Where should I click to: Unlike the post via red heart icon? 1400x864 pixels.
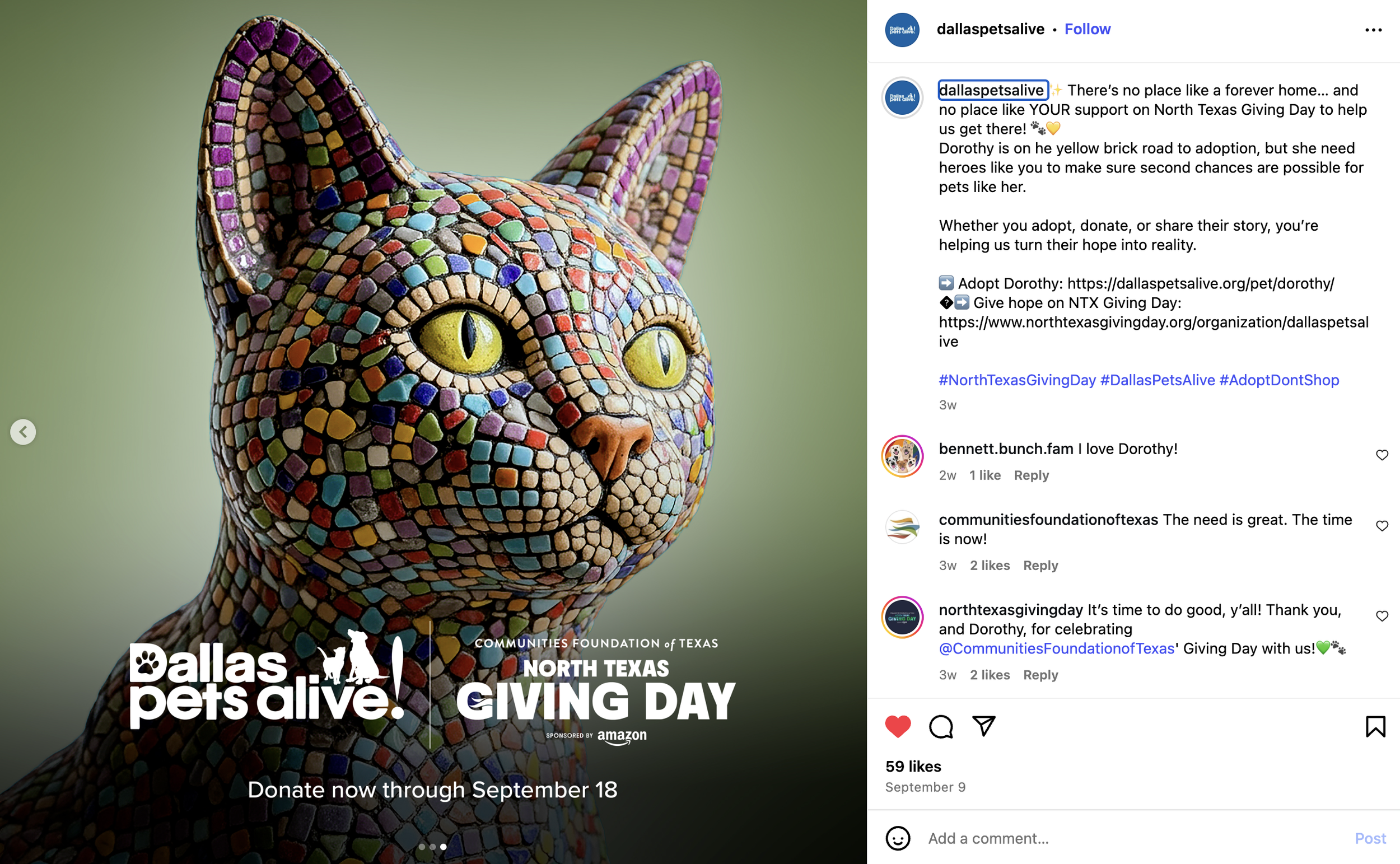[898, 726]
